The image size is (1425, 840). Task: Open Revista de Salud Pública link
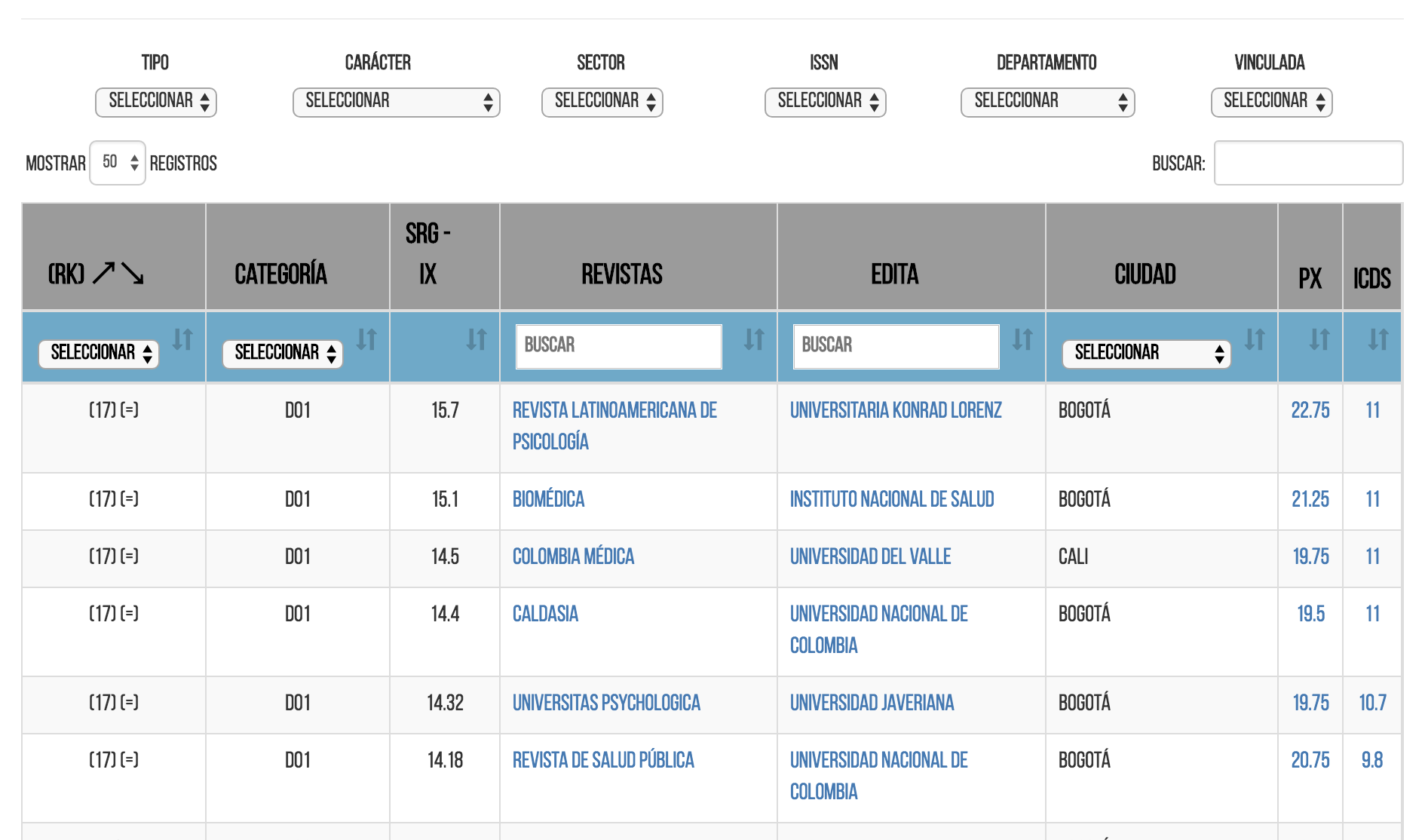603,760
